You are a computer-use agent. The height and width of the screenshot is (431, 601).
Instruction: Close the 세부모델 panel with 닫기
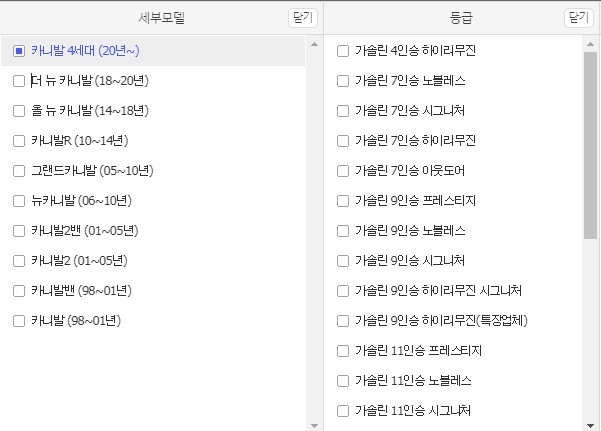[303, 18]
